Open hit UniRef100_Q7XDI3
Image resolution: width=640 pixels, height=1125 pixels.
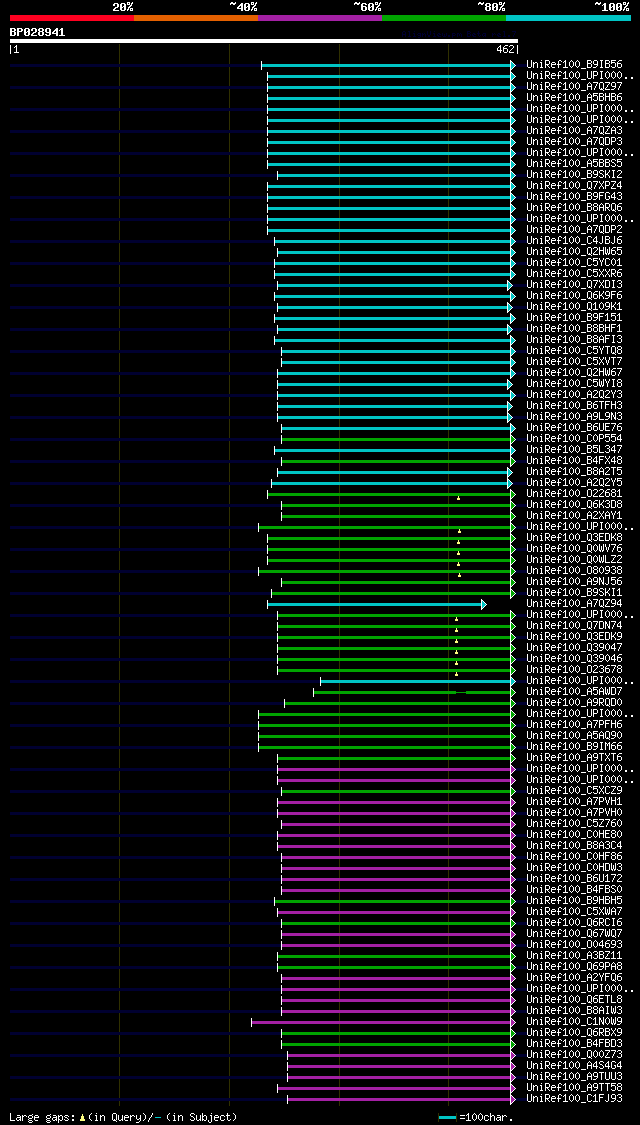(574, 284)
